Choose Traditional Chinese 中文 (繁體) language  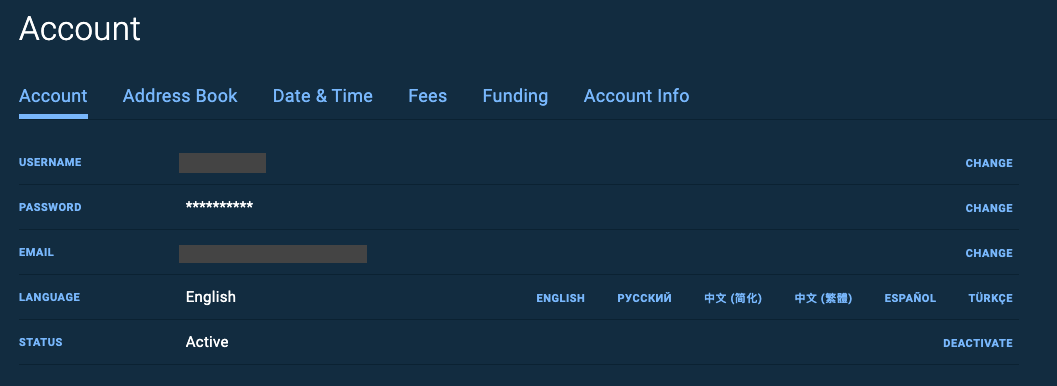click(x=823, y=298)
